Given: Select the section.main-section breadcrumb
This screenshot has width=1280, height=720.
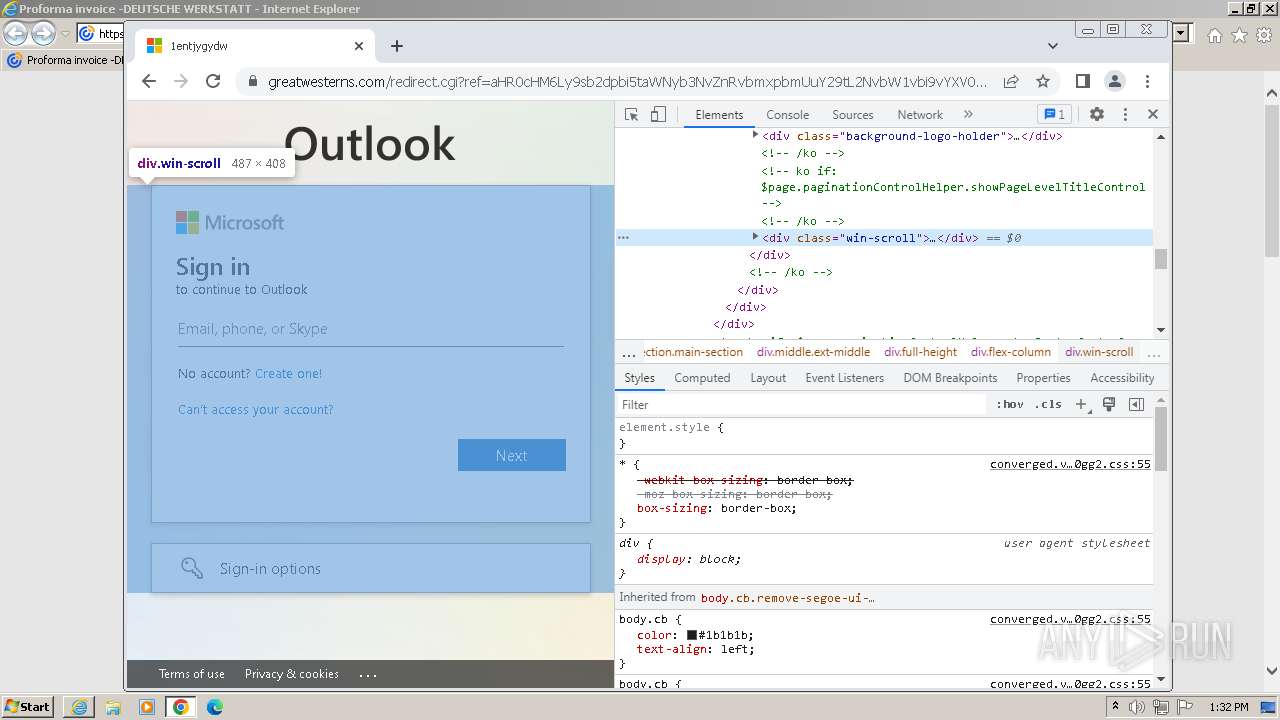Looking at the screenshot, I should [693, 352].
